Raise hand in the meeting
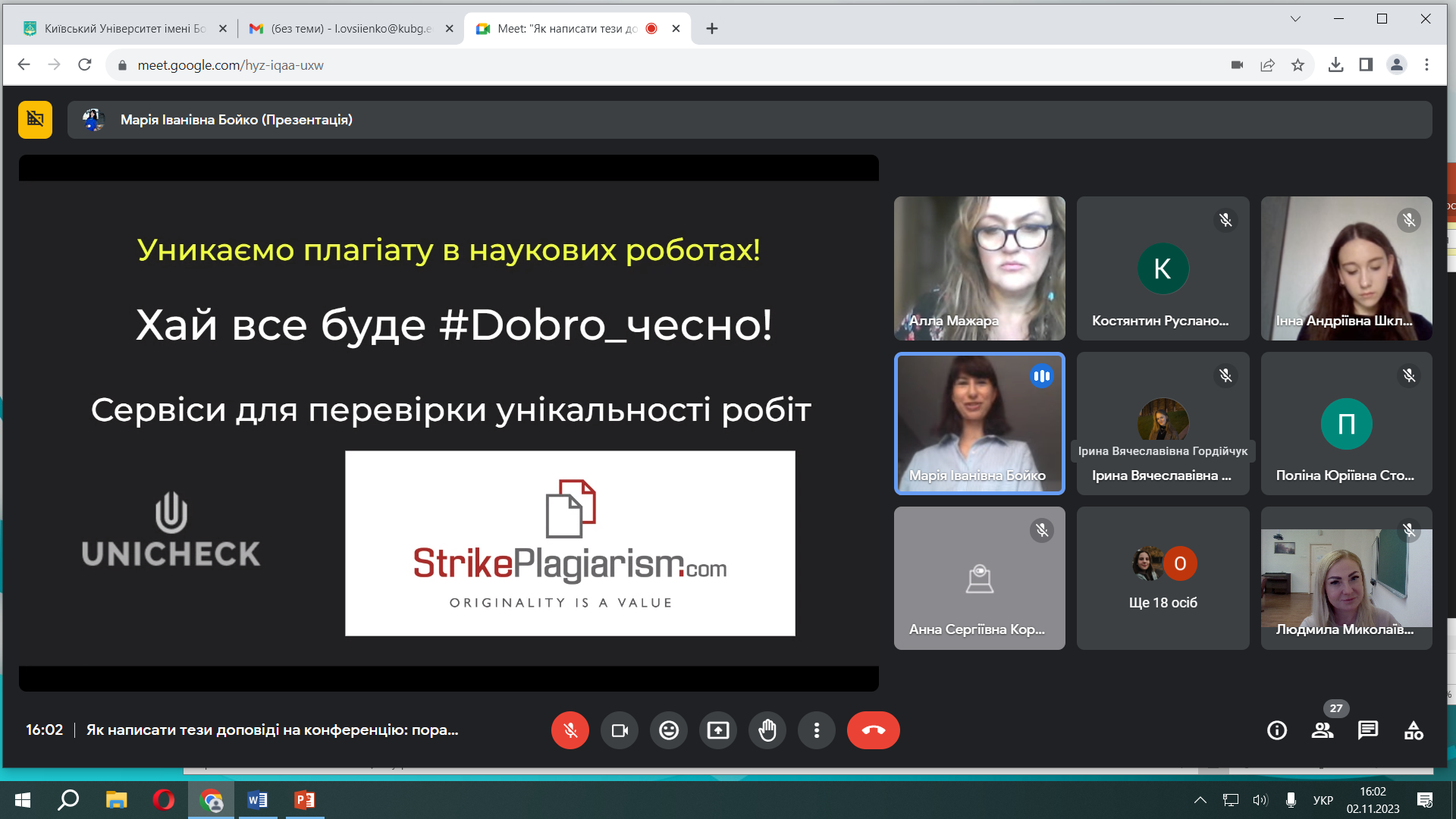This screenshot has width=1456, height=819. click(x=767, y=730)
